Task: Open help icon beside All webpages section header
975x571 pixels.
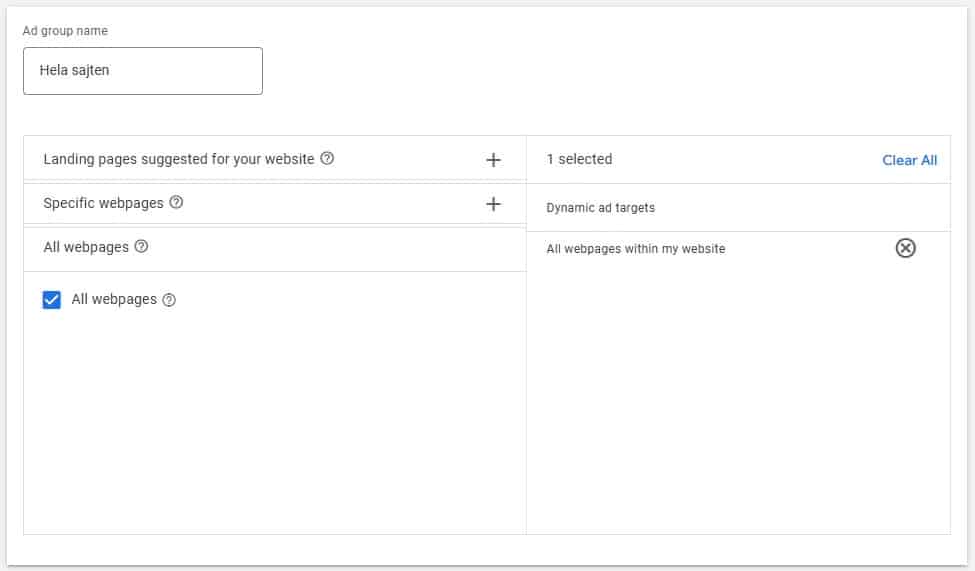Action: pos(142,246)
